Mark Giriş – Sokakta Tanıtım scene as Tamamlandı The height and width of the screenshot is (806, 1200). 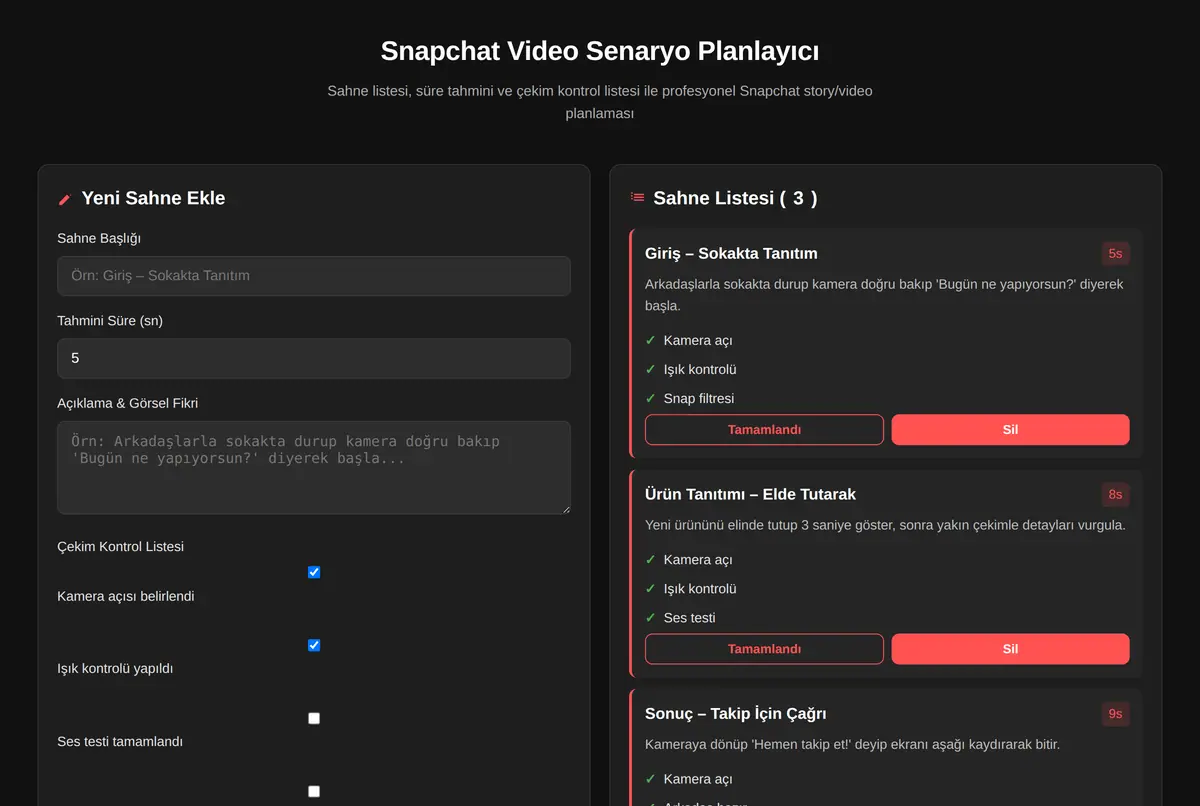point(764,430)
